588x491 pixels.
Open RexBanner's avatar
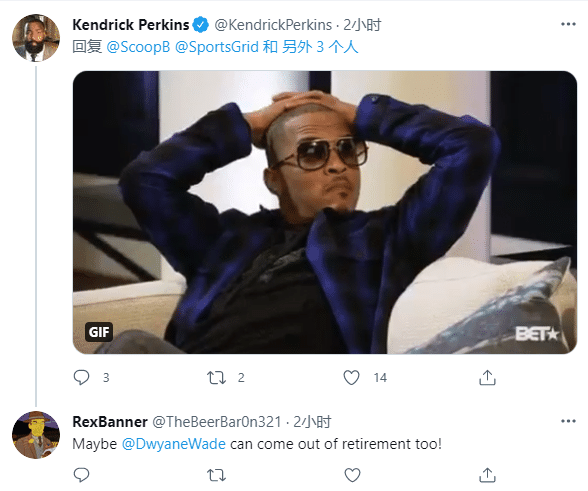36,435
